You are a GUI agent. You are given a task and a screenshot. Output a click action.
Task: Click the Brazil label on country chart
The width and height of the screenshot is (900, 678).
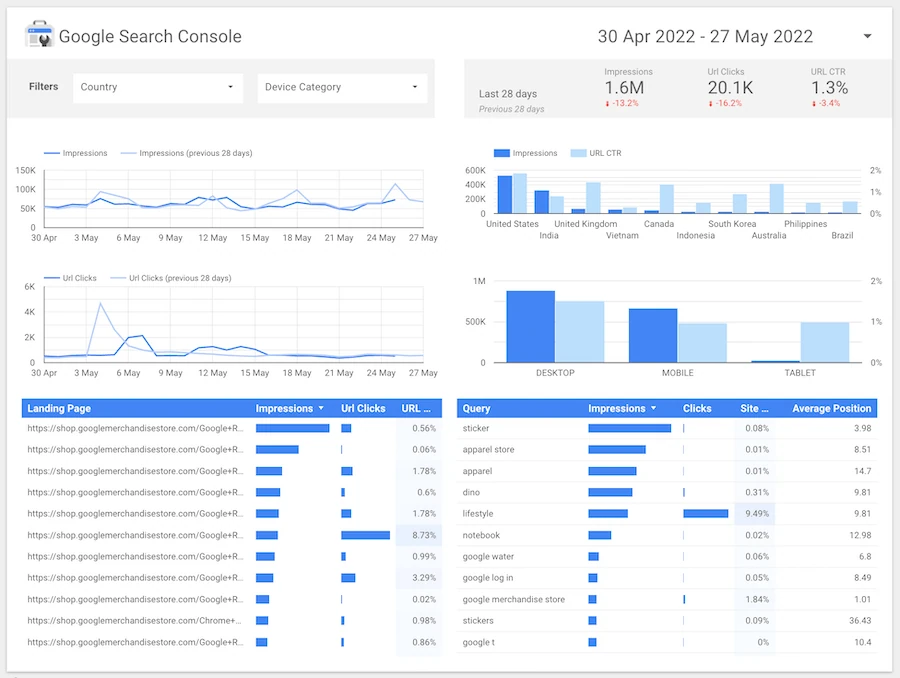pos(842,235)
